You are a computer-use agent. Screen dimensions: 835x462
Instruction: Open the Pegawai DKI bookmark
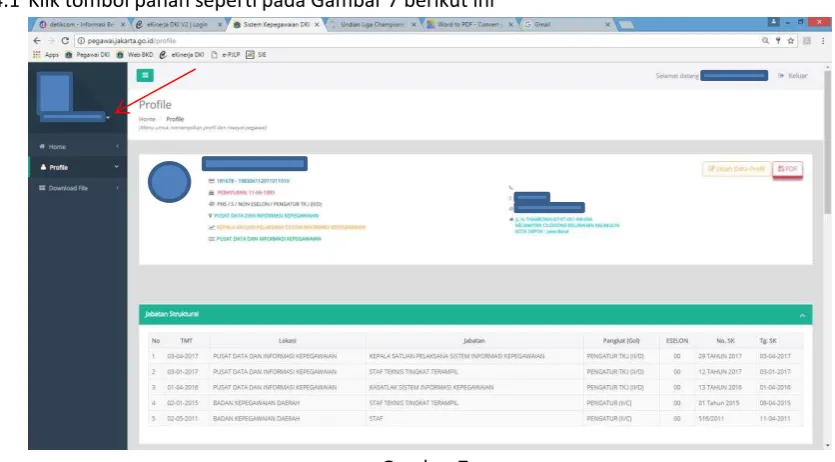pyautogui.click(x=87, y=55)
